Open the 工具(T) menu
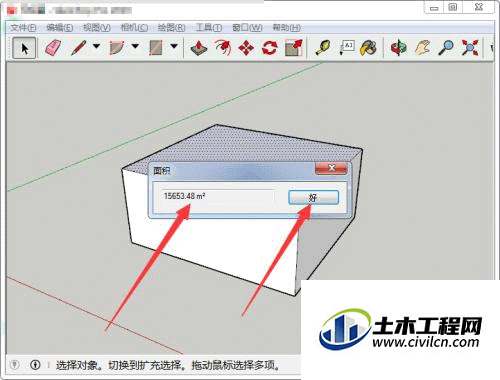The height and width of the screenshot is (380, 500). [209, 28]
